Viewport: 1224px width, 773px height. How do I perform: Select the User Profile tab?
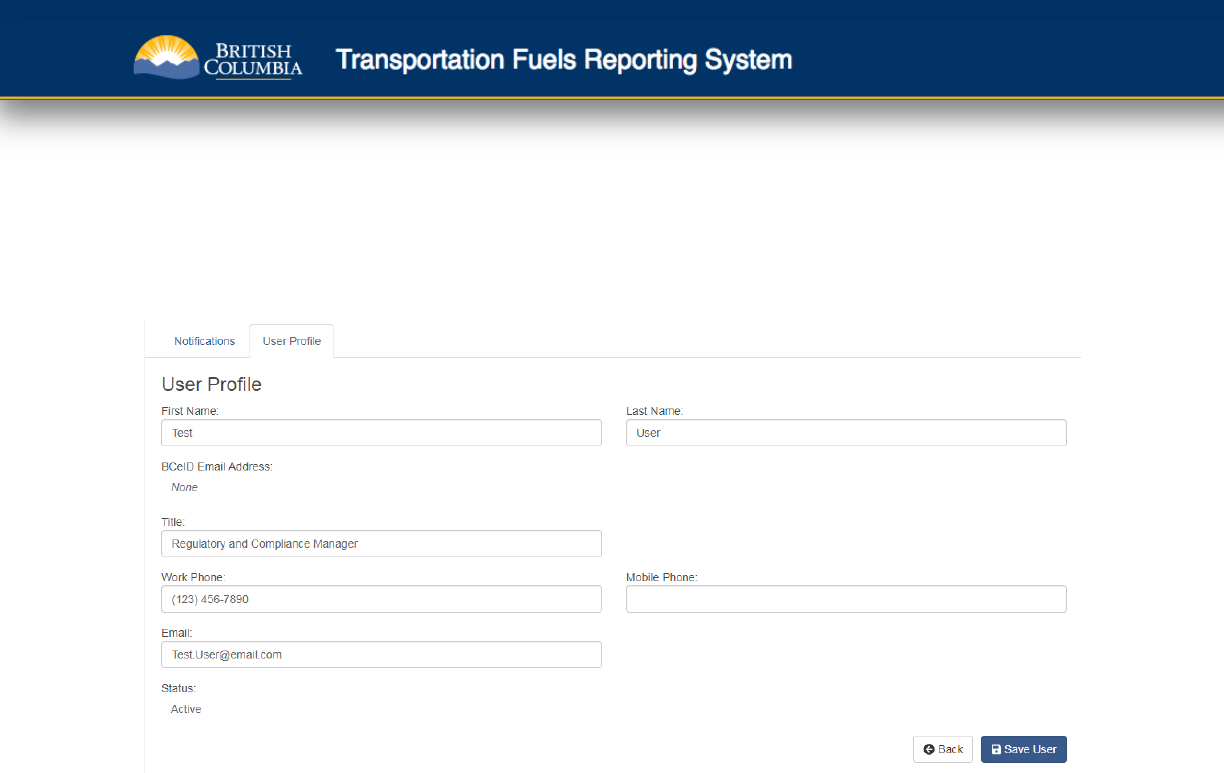[292, 341]
